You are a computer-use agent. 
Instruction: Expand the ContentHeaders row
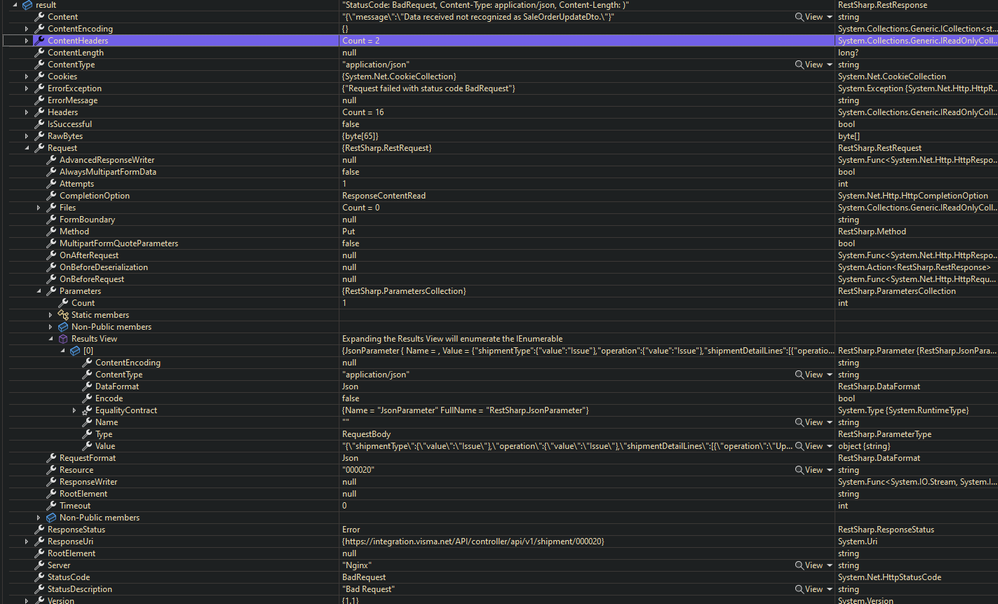[x=26, y=41]
